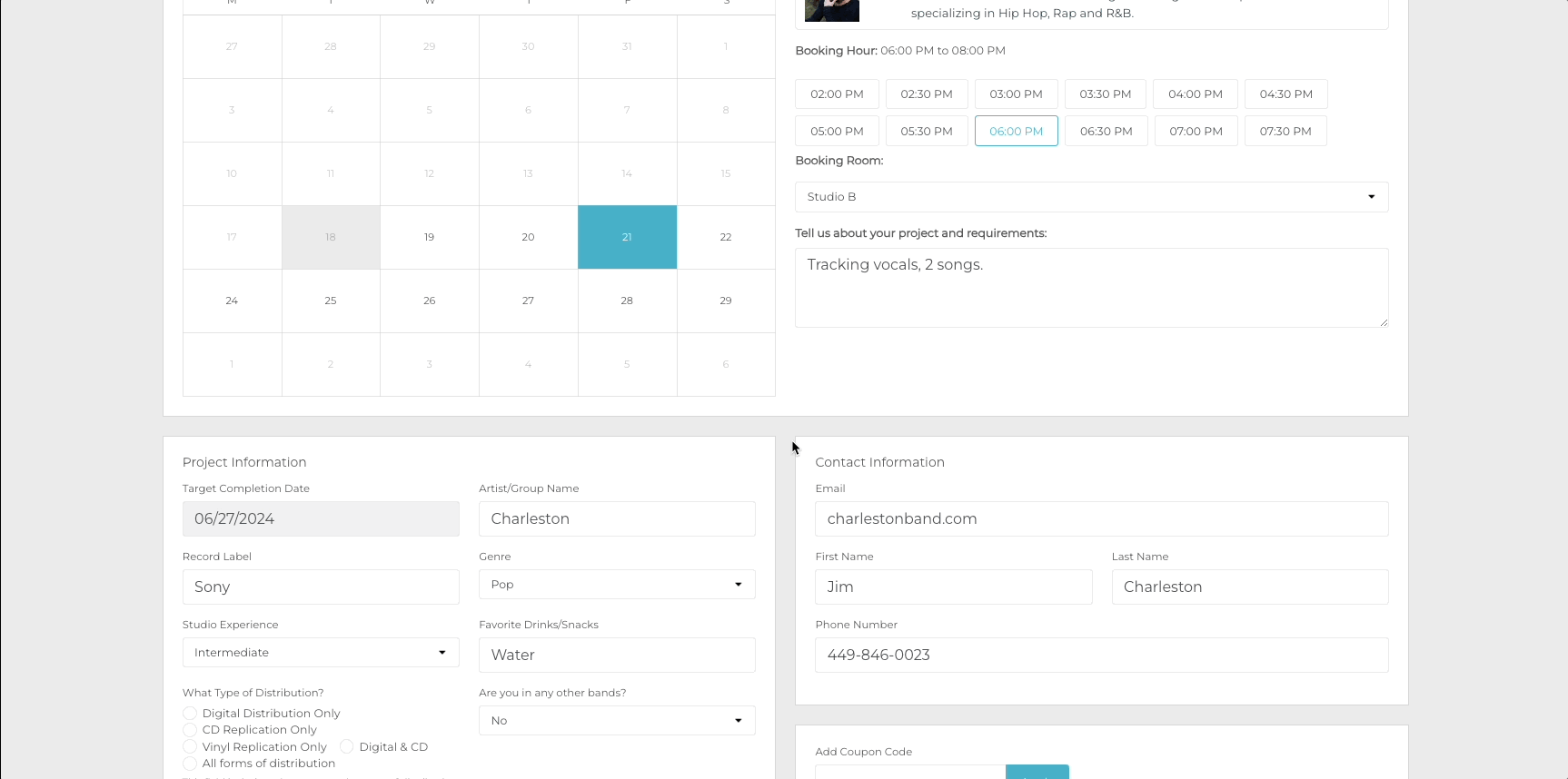Select Vinyl Replication Only radio option

(x=190, y=747)
